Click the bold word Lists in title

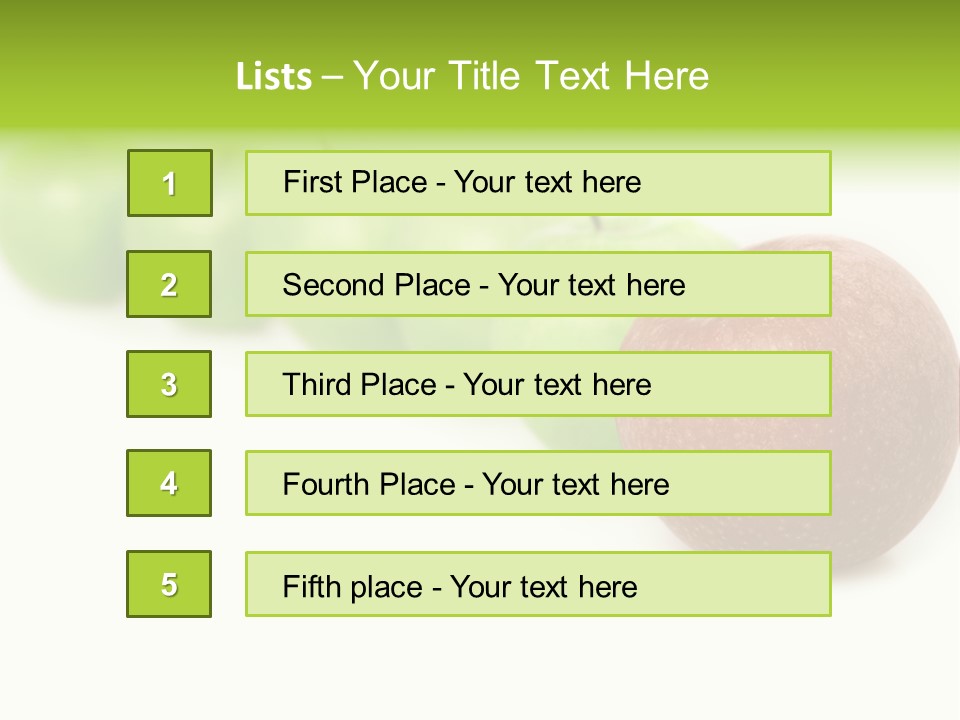(x=274, y=77)
